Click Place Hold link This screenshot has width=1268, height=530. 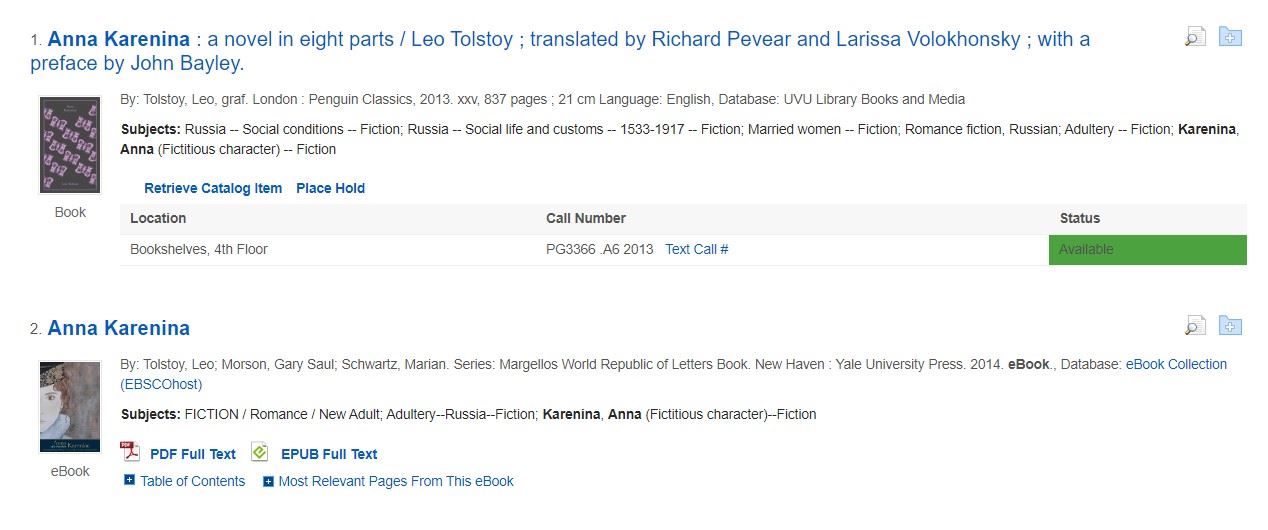point(330,188)
